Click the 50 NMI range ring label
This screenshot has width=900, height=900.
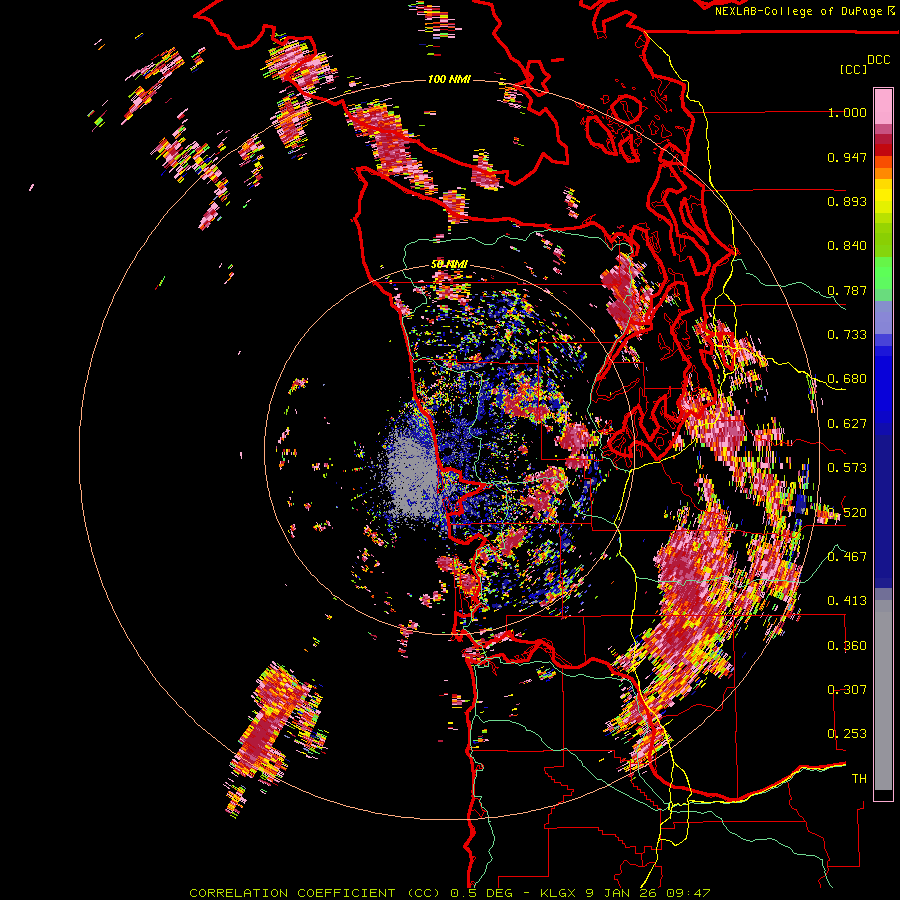pos(449,264)
